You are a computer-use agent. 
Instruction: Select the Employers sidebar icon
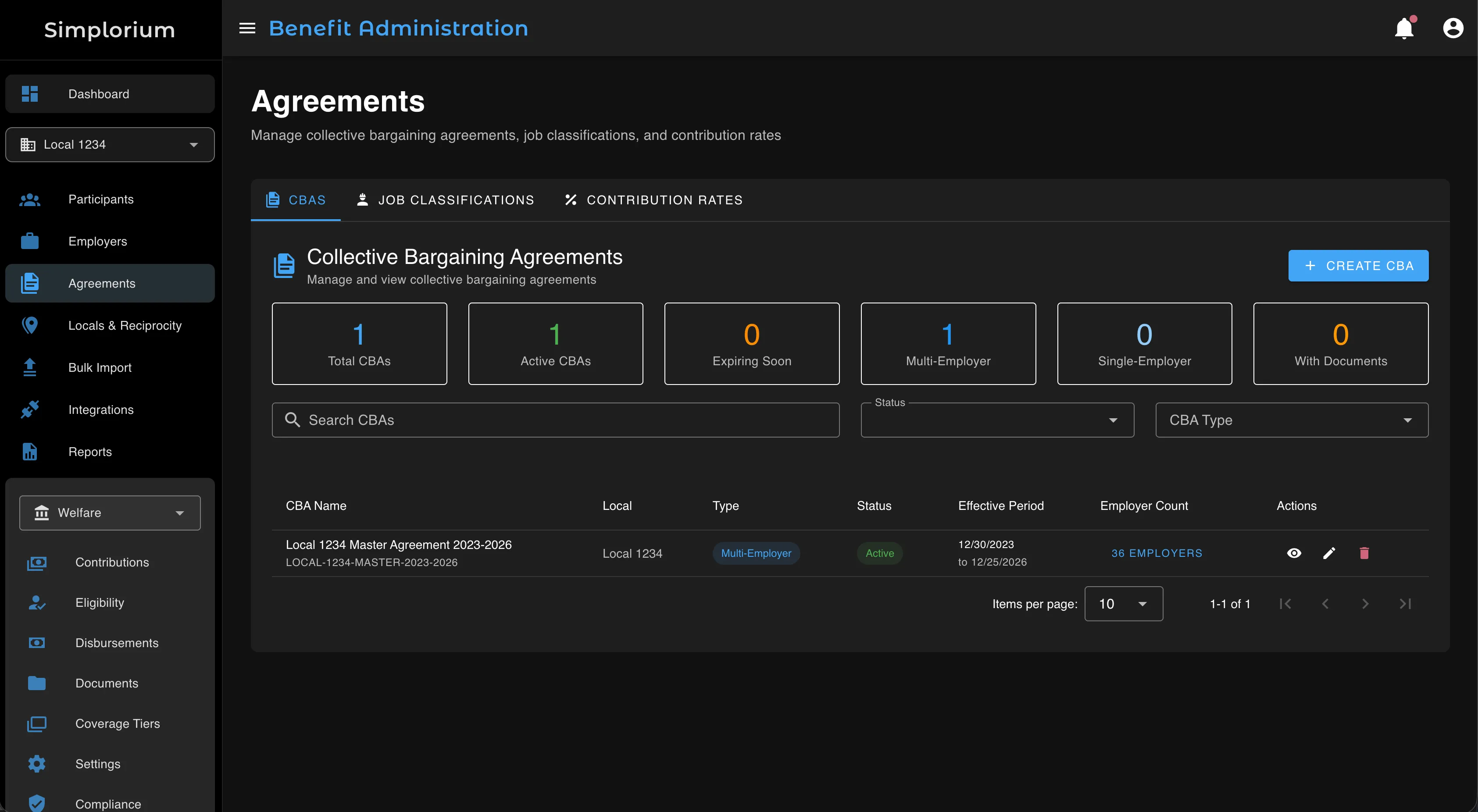coord(30,241)
